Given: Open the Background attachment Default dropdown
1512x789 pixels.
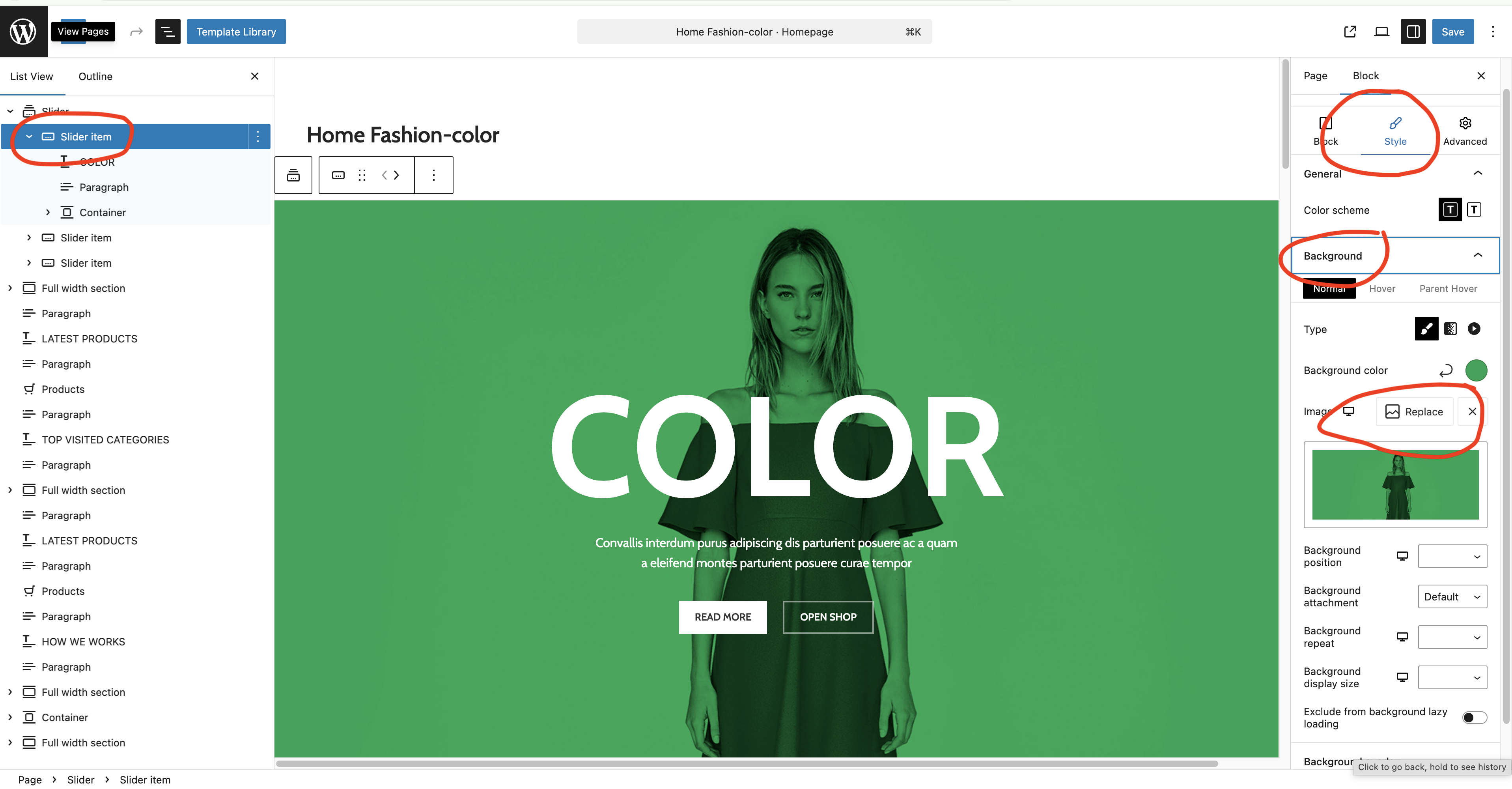Looking at the screenshot, I should 1452,596.
